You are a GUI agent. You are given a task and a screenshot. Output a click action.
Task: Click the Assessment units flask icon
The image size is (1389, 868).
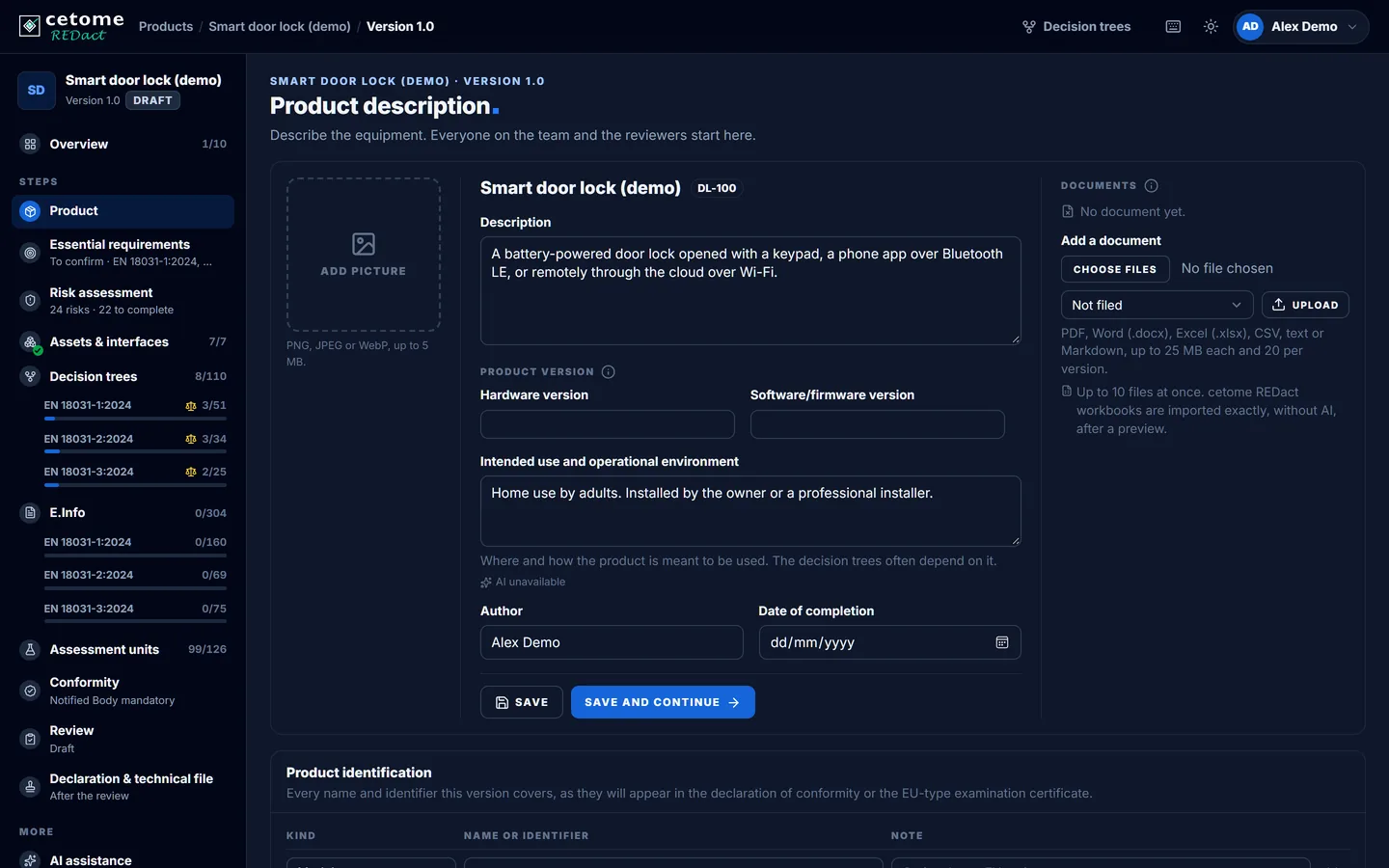coord(31,650)
